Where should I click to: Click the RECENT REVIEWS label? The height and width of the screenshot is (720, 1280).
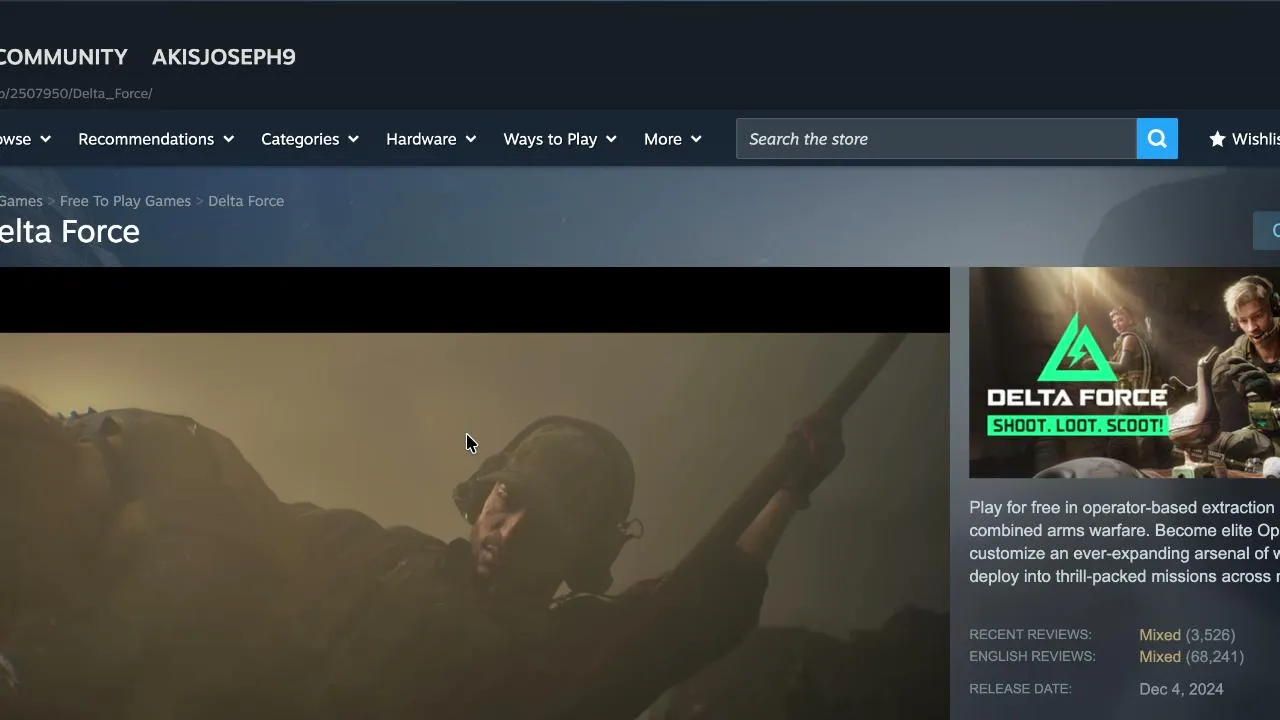coord(1030,635)
